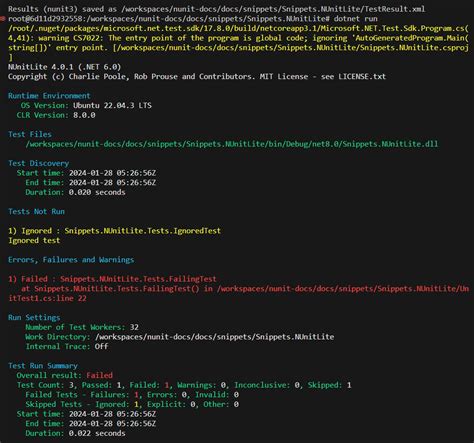Click the CLR Version value '8.0.0'
474x443 pixels.
click(x=84, y=115)
